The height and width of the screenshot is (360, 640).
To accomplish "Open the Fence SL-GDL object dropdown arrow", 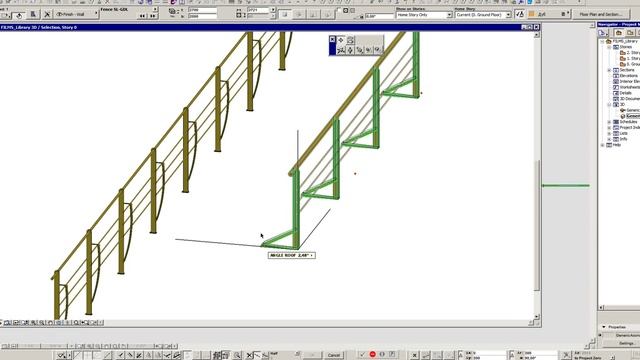I will point(155,9).
